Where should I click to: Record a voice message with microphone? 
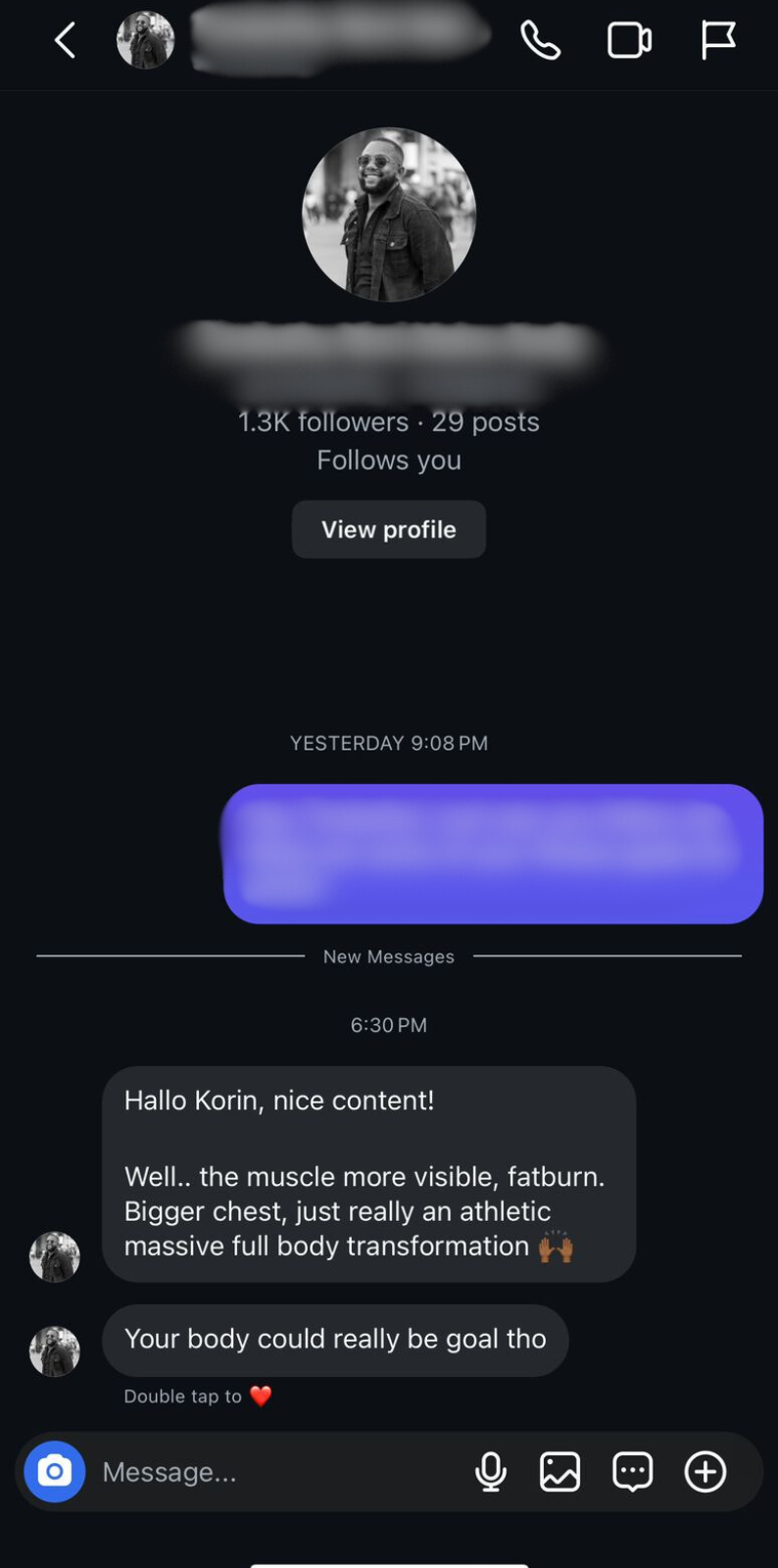[x=491, y=1472]
